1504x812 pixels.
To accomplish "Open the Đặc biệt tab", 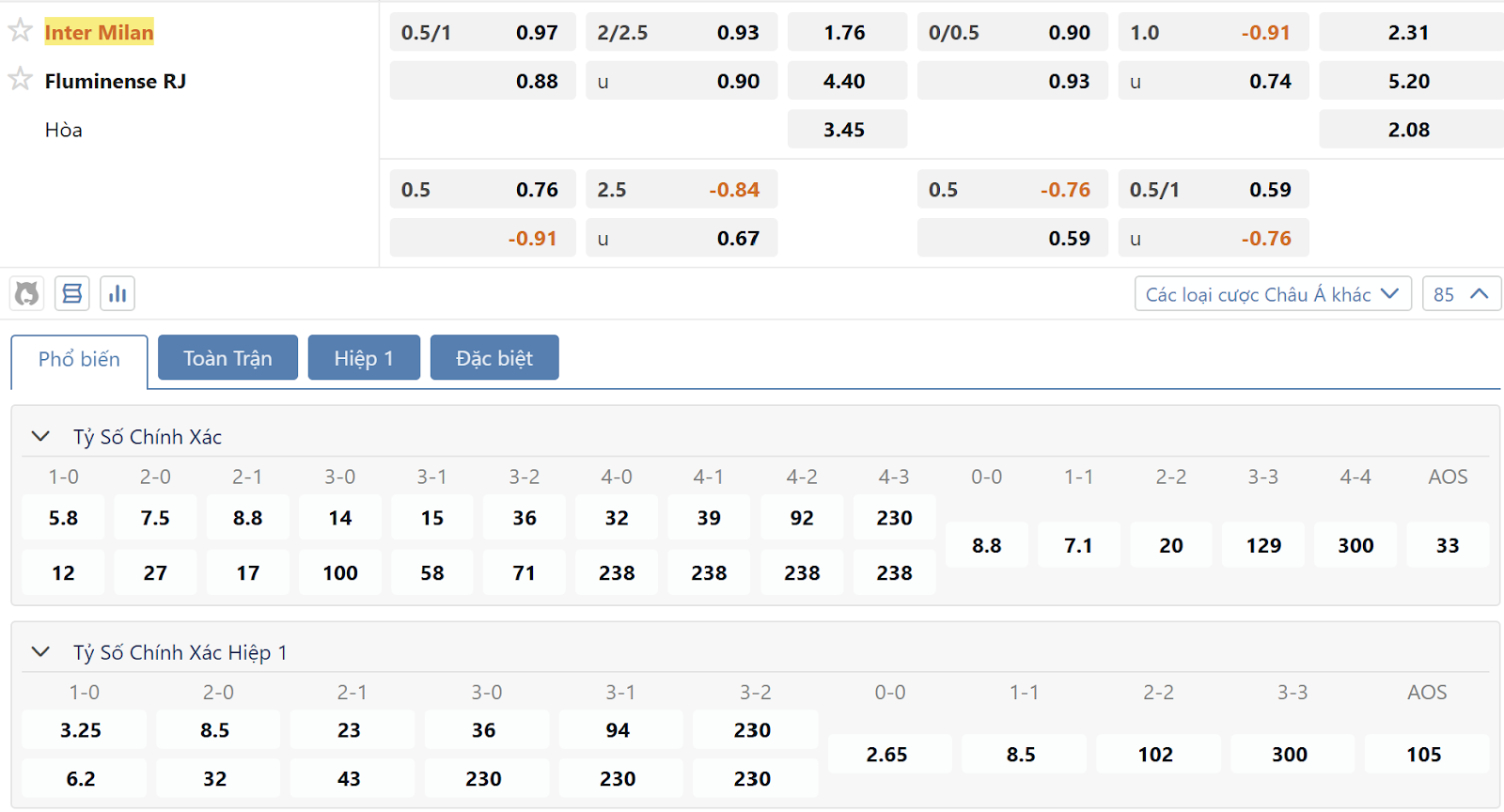I will (x=494, y=358).
